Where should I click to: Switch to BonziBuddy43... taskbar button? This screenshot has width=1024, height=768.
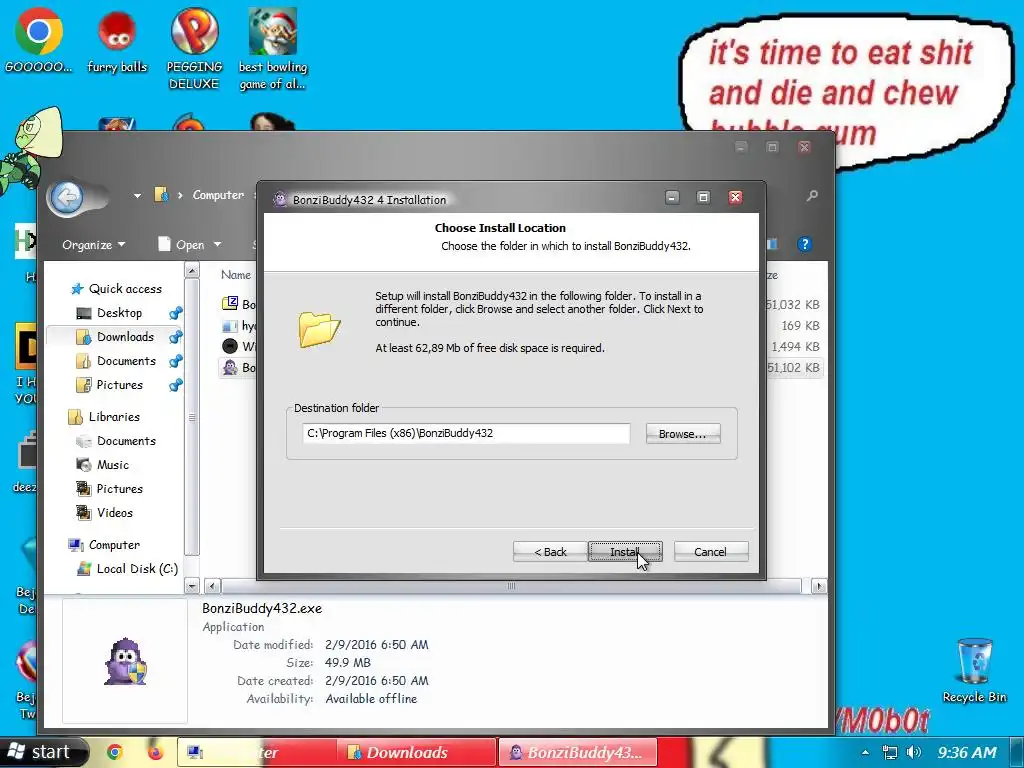(x=578, y=752)
